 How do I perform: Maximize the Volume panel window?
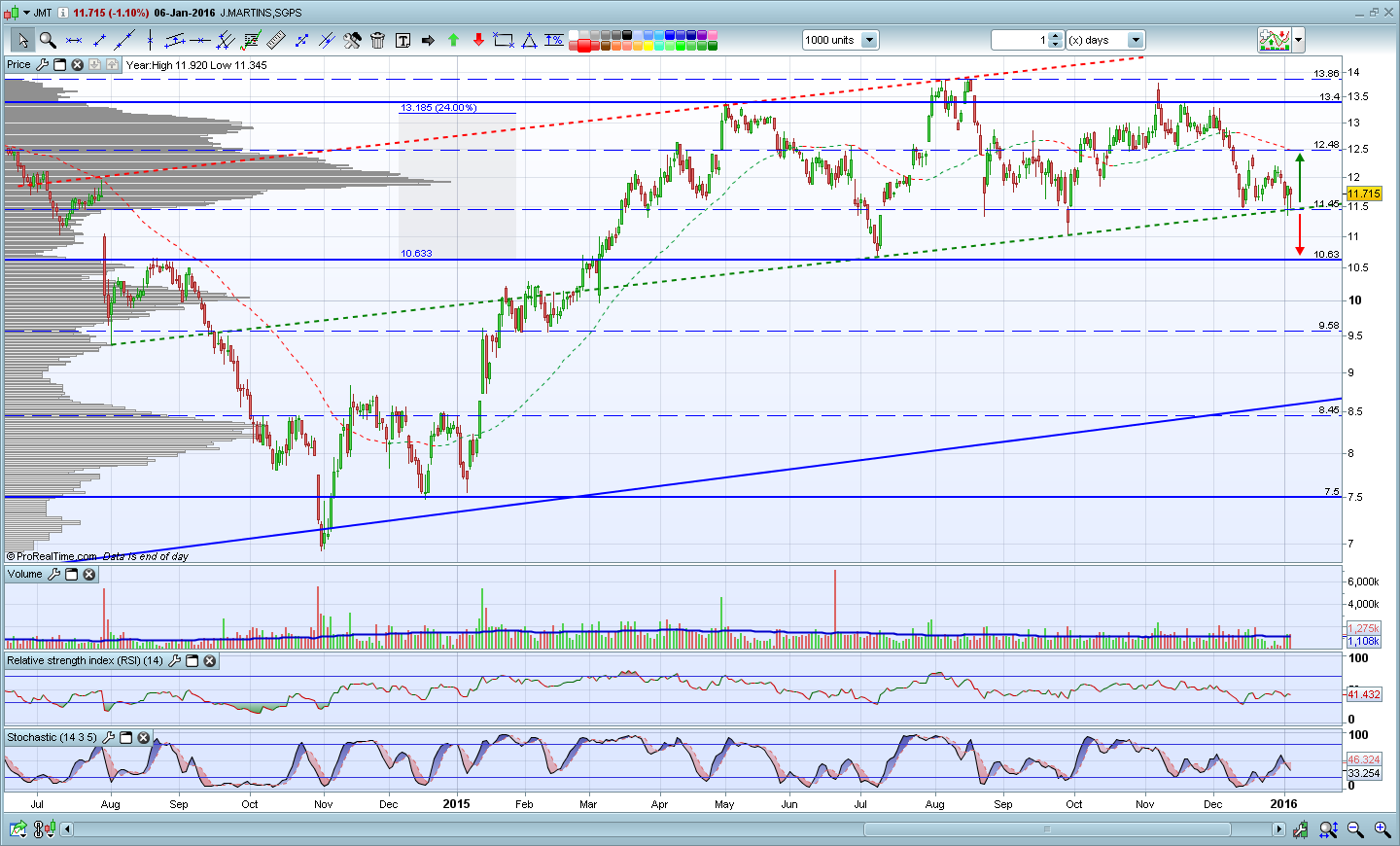click(x=71, y=574)
